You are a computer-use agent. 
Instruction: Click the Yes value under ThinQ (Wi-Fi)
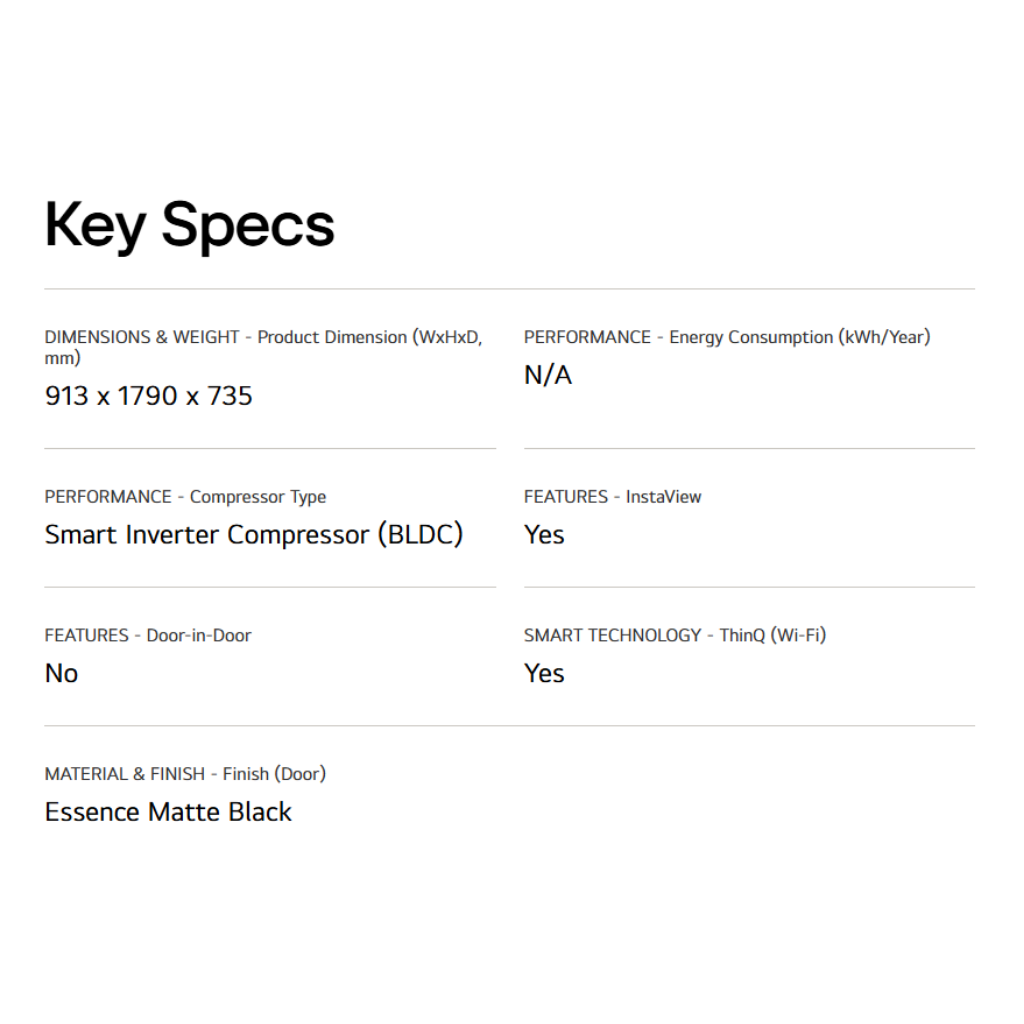pos(544,674)
